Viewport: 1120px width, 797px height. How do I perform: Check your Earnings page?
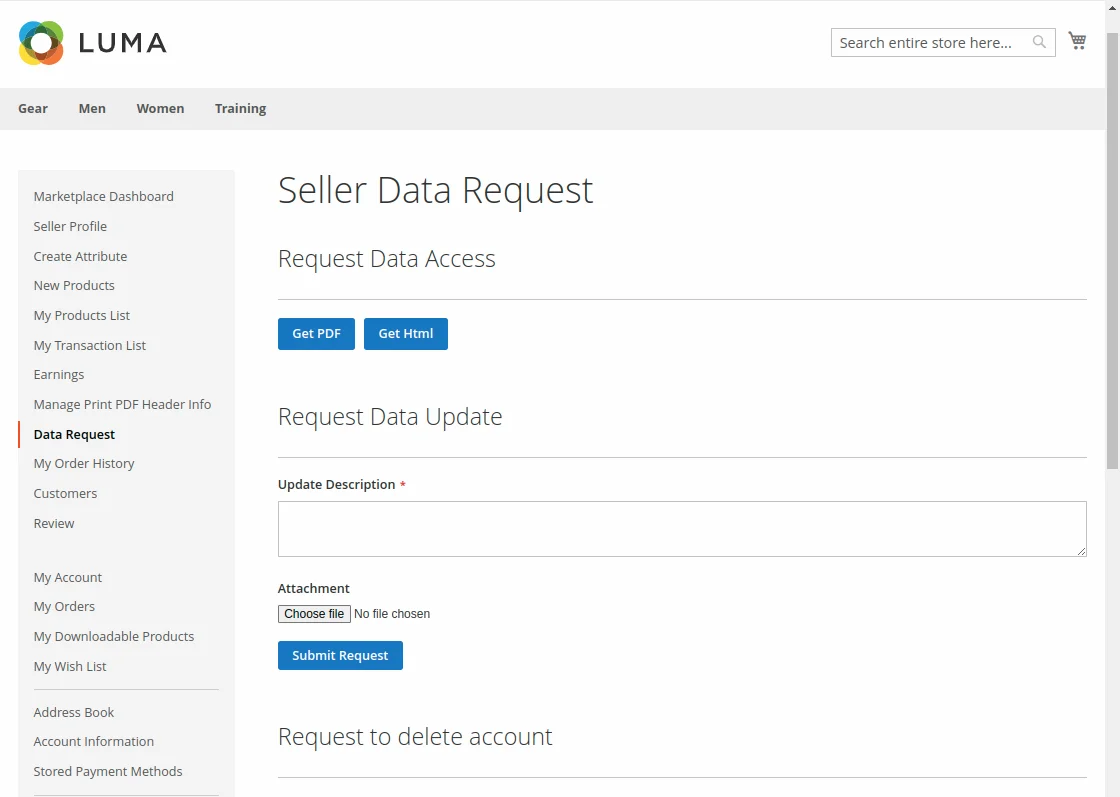point(58,374)
